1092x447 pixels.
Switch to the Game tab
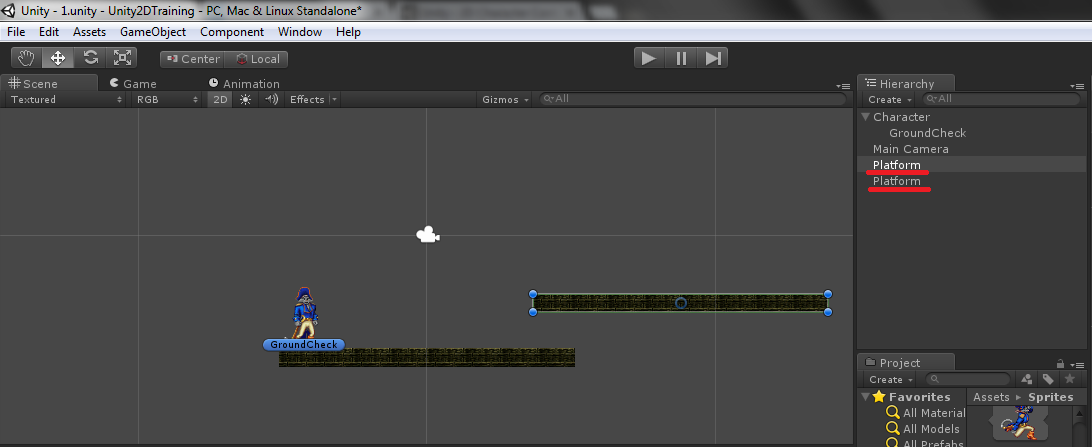[132, 84]
